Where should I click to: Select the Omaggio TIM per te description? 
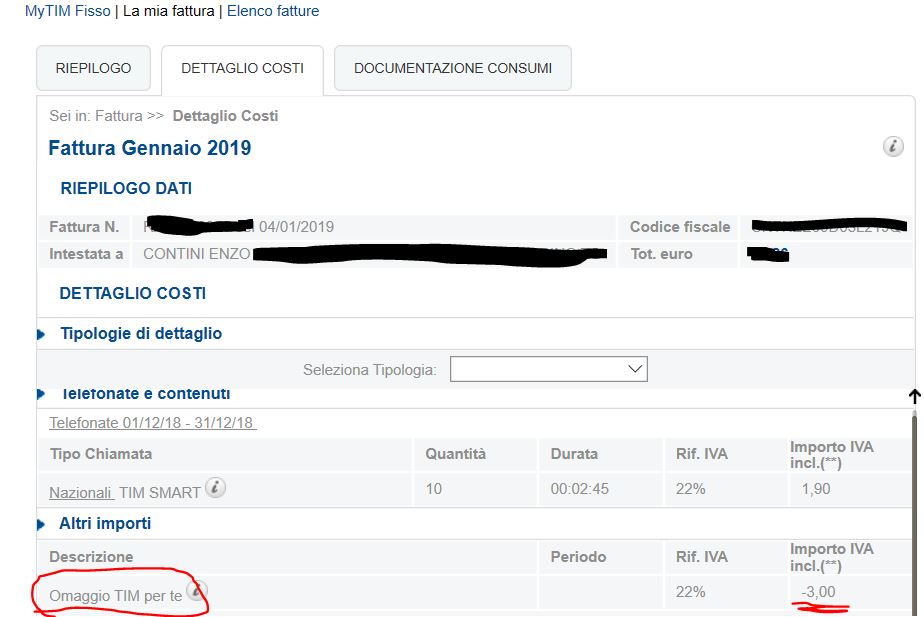[116, 595]
